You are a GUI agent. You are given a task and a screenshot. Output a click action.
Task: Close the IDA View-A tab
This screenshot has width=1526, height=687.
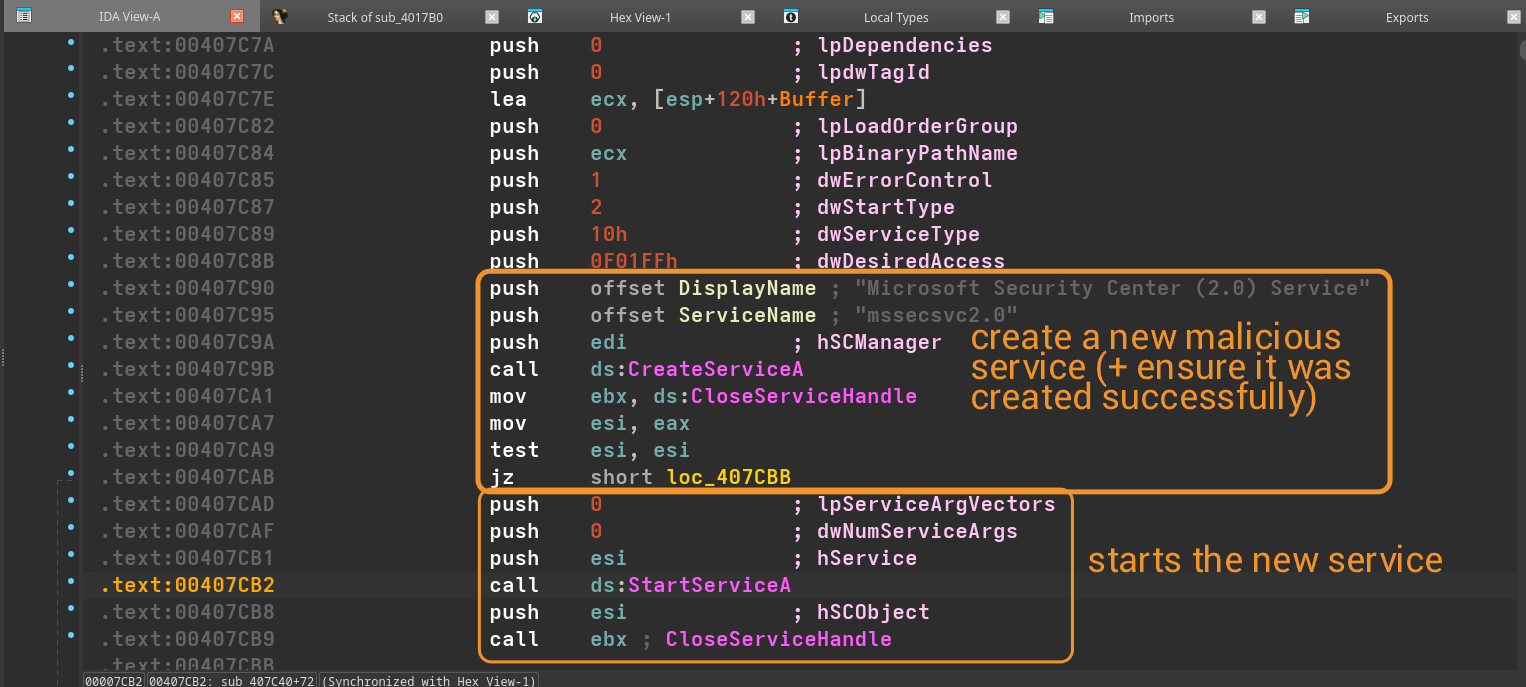236,17
